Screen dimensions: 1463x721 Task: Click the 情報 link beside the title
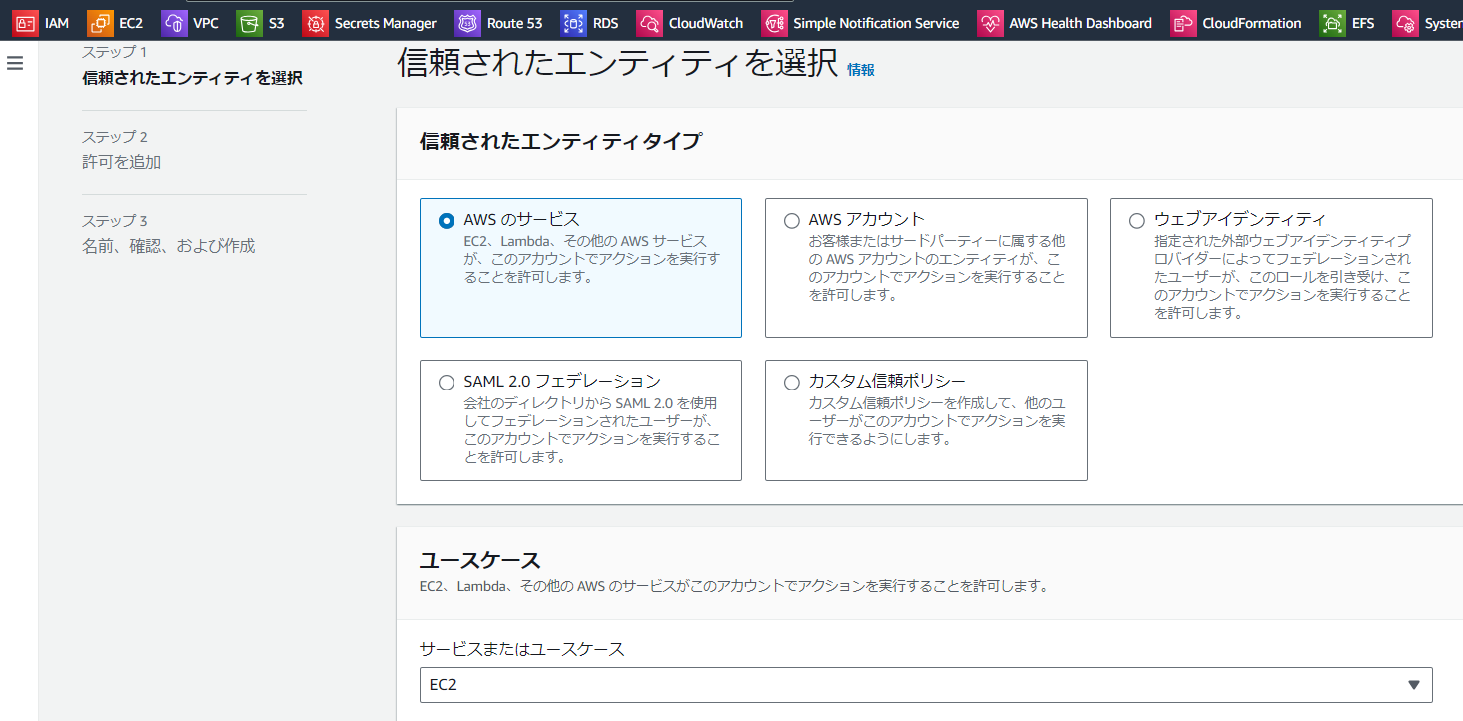tap(861, 70)
